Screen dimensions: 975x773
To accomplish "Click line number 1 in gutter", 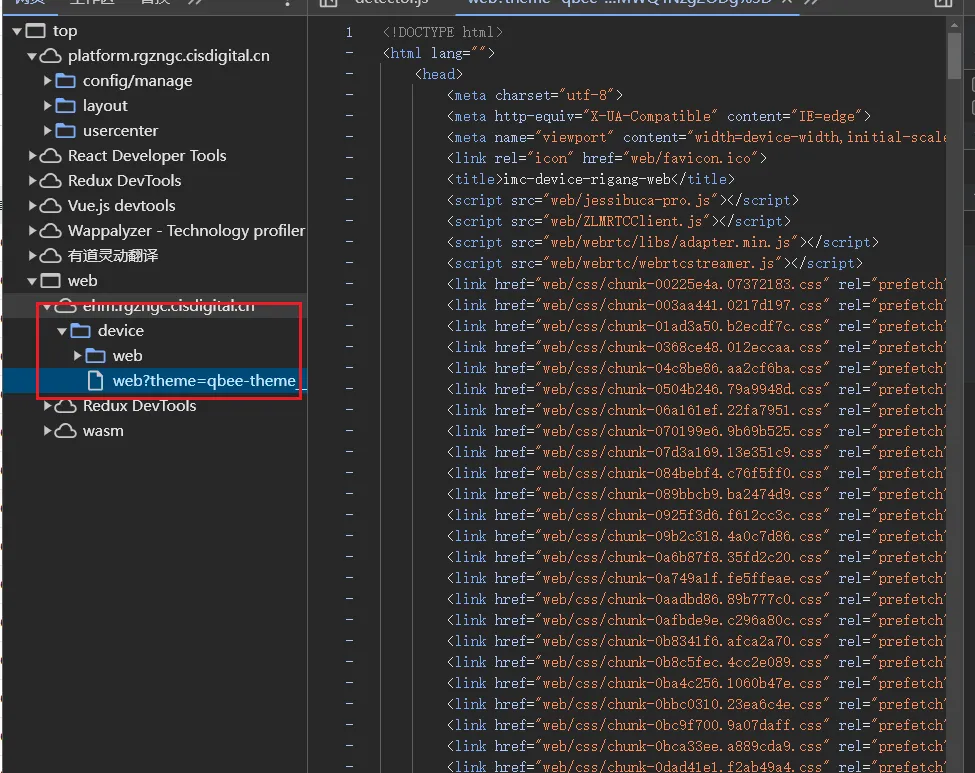I will [349, 32].
